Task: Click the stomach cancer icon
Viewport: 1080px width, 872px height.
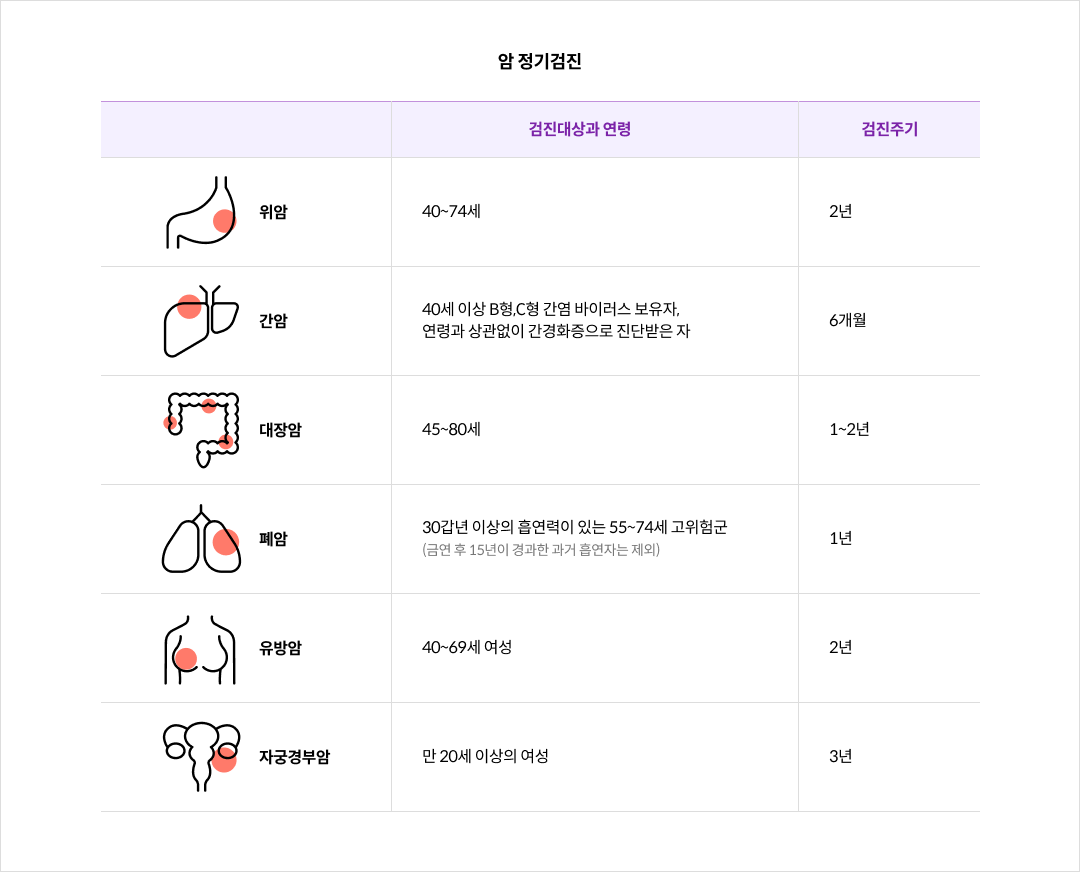Action: click(201, 212)
